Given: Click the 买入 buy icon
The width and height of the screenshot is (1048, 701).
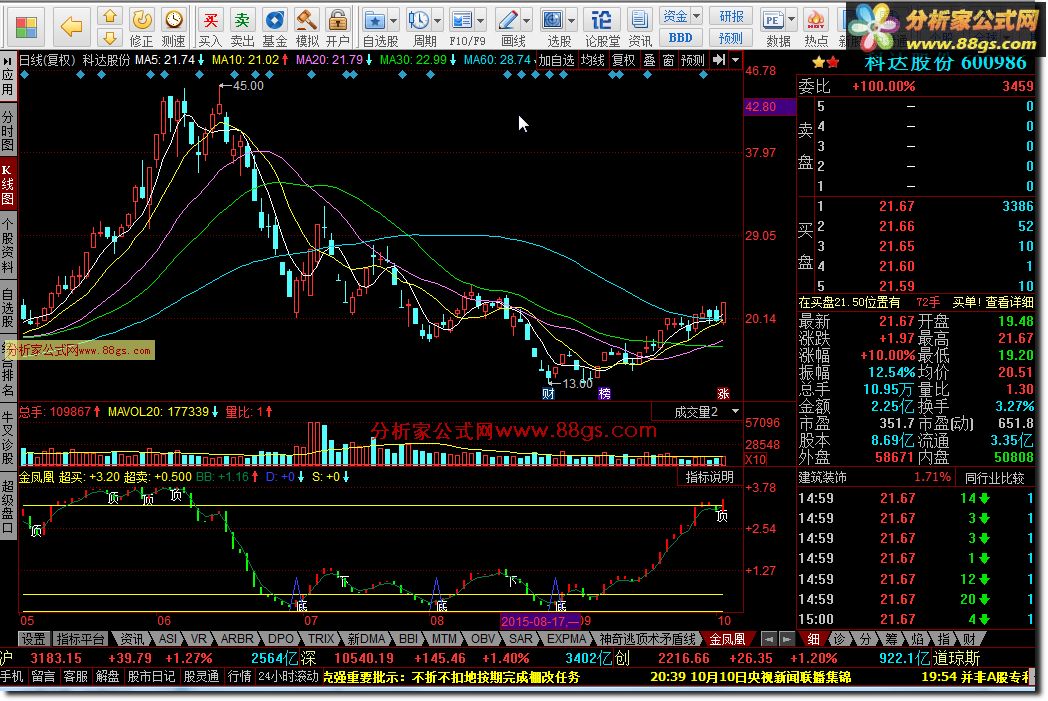Looking at the screenshot, I should coord(210,27).
